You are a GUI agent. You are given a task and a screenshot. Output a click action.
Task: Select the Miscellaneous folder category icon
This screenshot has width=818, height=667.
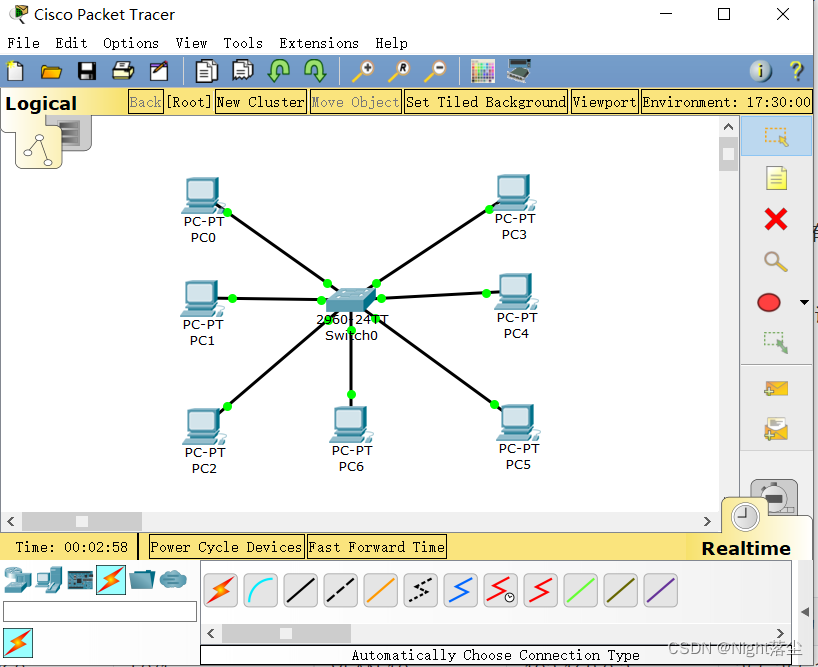click(142, 579)
